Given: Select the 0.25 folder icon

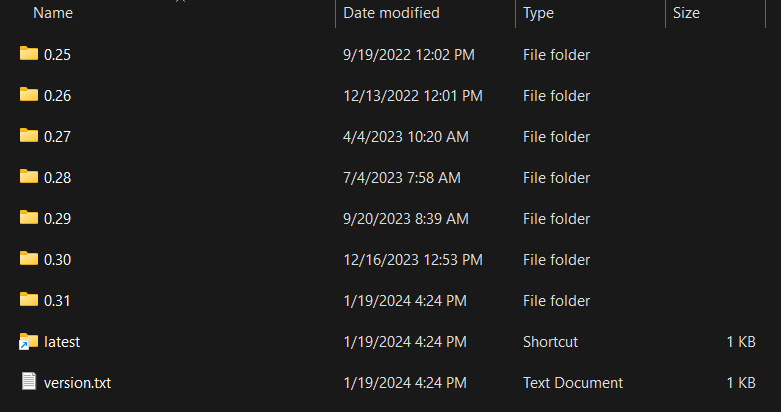Looking at the screenshot, I should [x=29, y=53].
